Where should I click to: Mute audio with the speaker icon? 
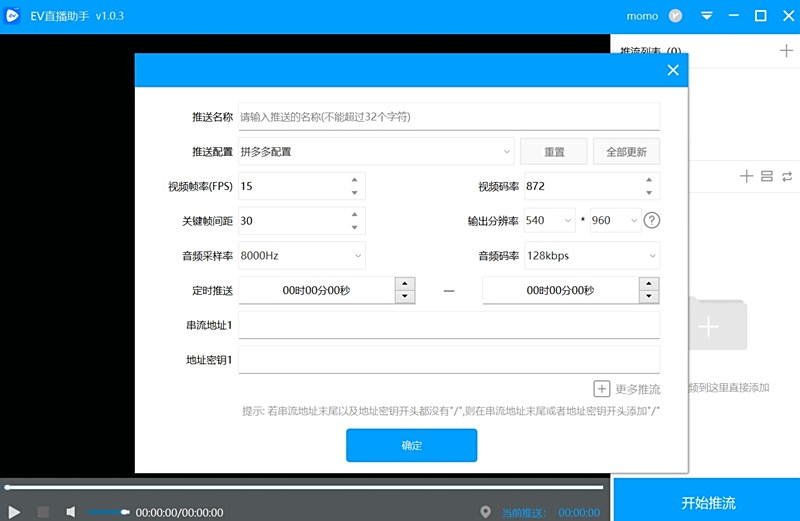[x=71, y=512]
